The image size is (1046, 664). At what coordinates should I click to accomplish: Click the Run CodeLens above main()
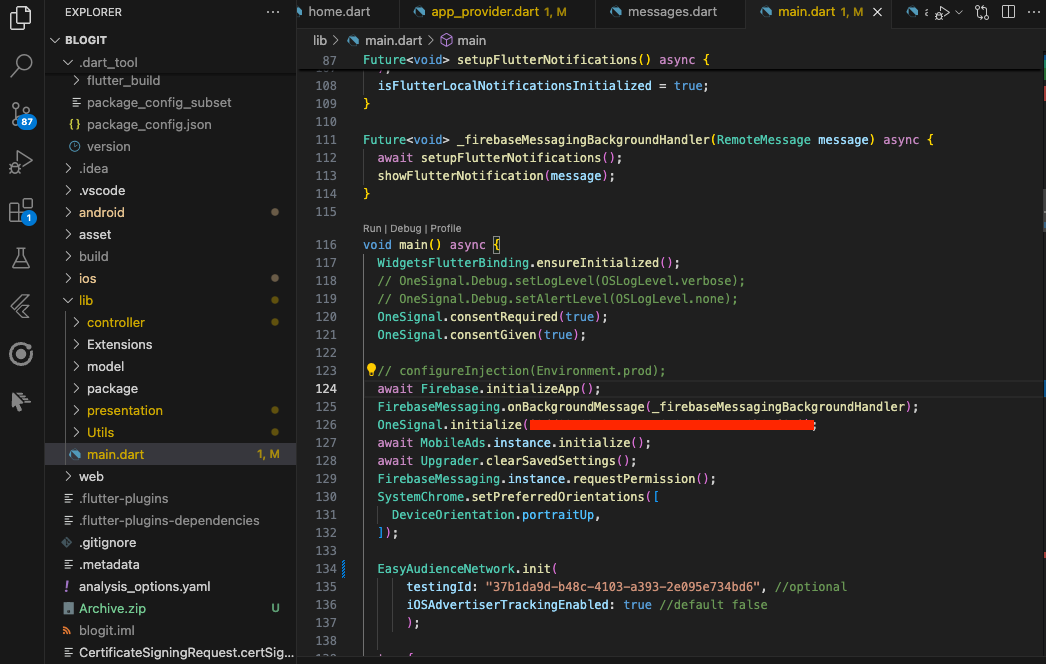[370, 228]
